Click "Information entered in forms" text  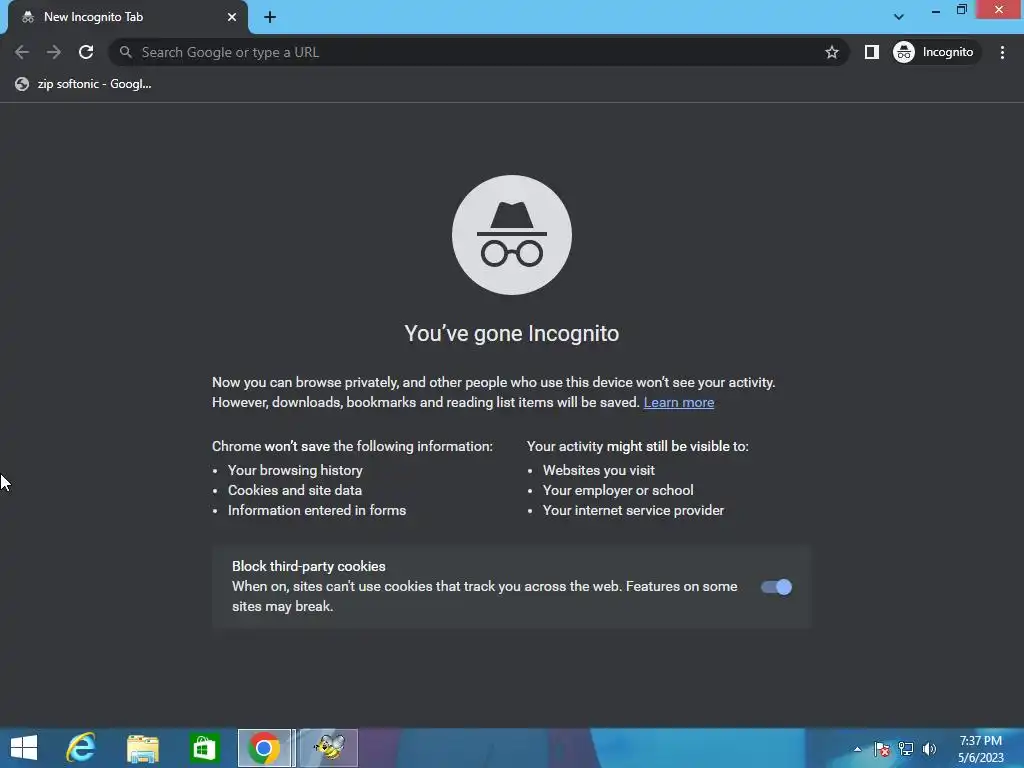pos(317,511)
